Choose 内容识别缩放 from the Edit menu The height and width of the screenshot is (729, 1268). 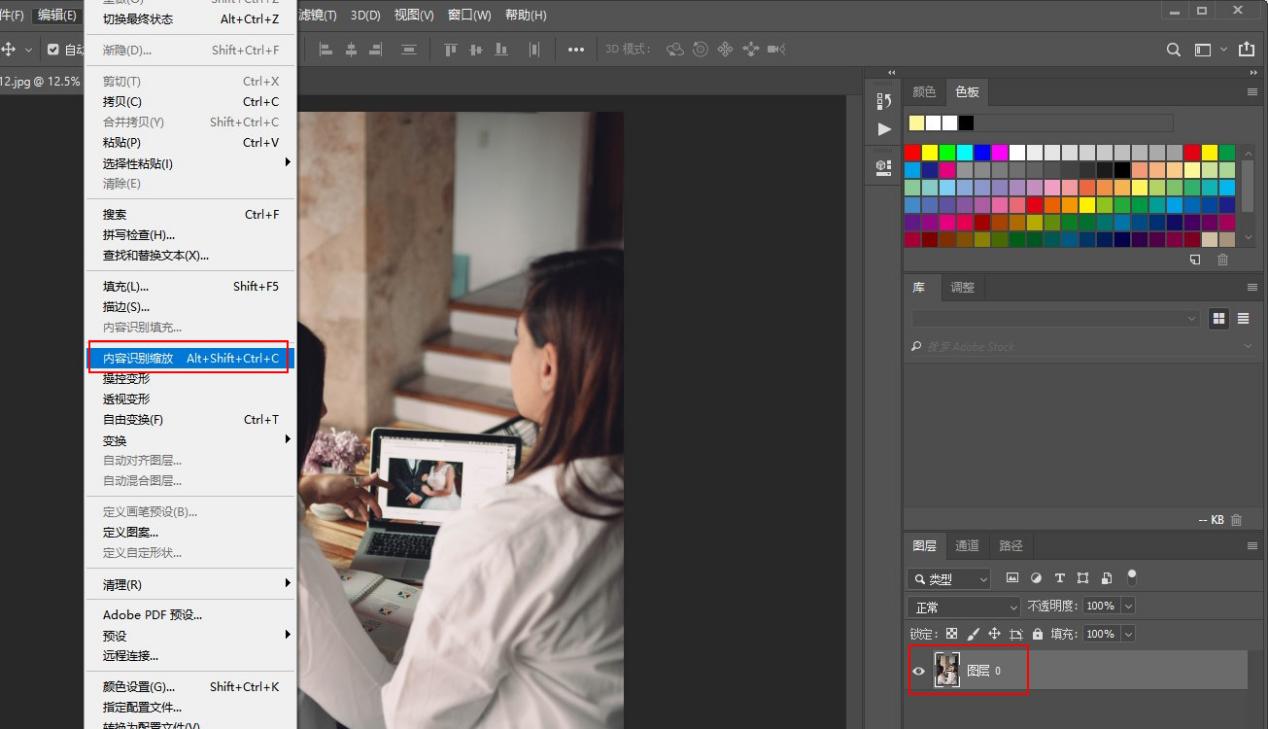tap(191, 358)
